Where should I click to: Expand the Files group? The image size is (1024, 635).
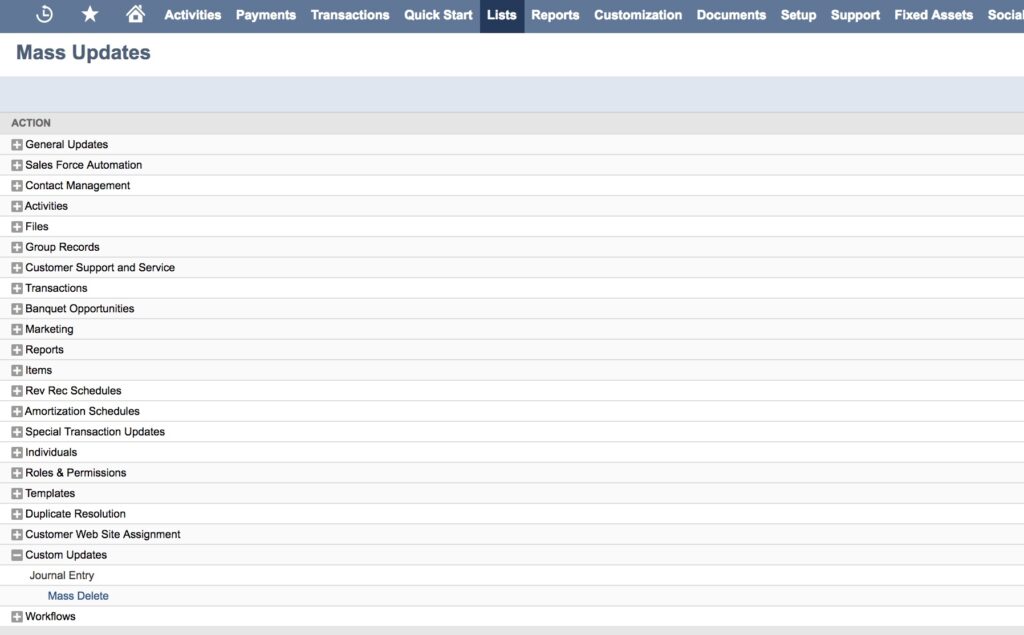point(17,227)
